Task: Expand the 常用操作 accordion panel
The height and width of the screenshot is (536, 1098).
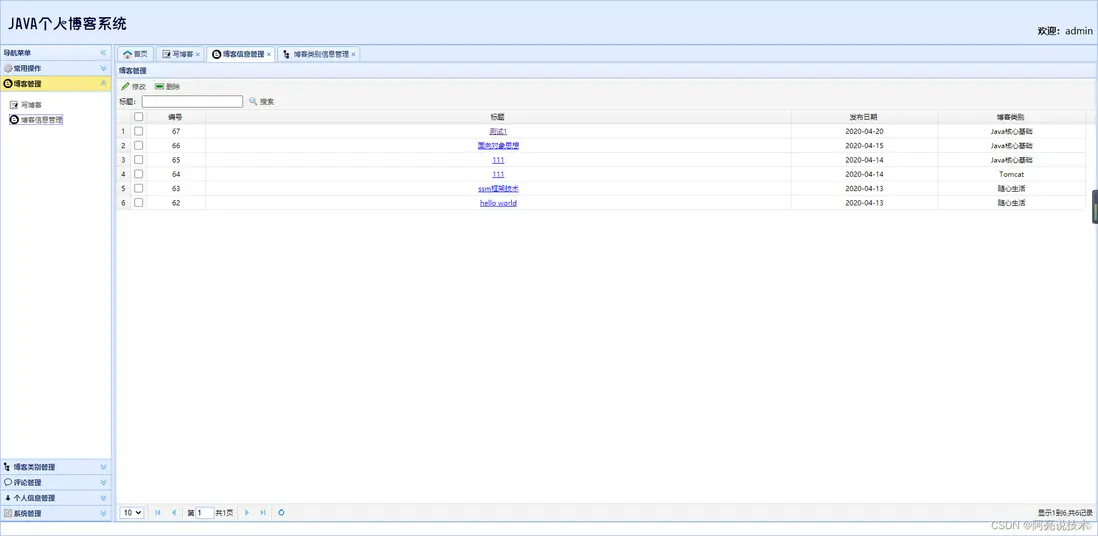Action: point(104,68)
